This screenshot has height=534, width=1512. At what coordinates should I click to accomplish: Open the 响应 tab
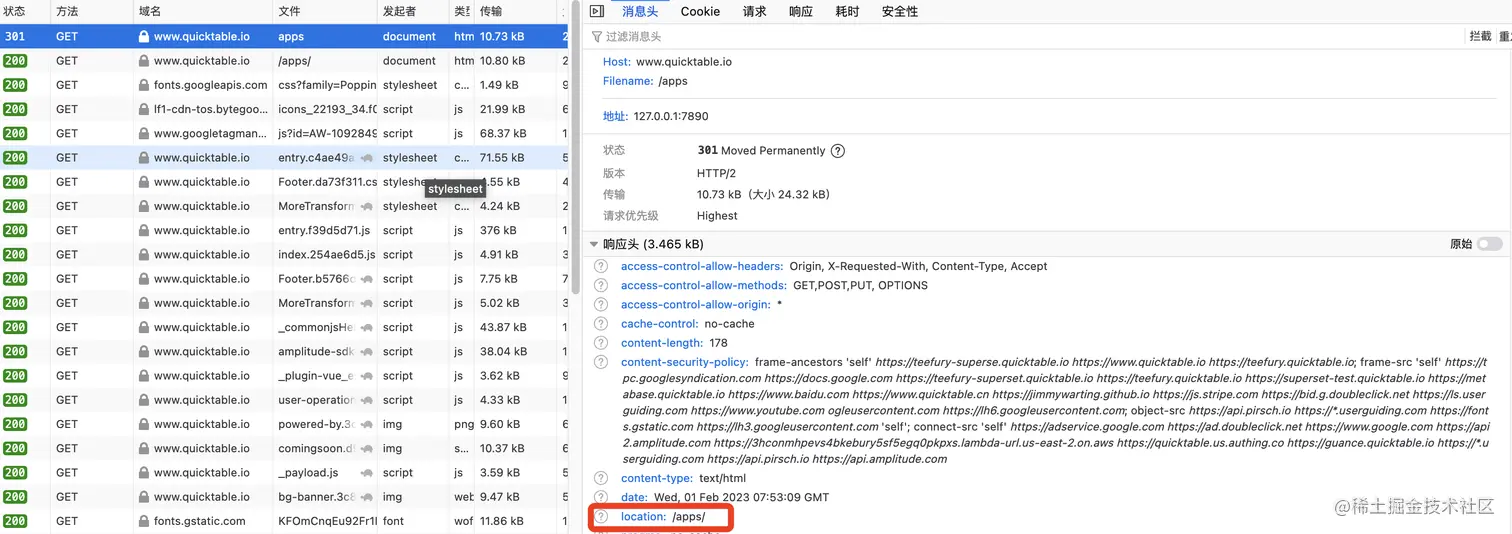click(x=801, y=11)
